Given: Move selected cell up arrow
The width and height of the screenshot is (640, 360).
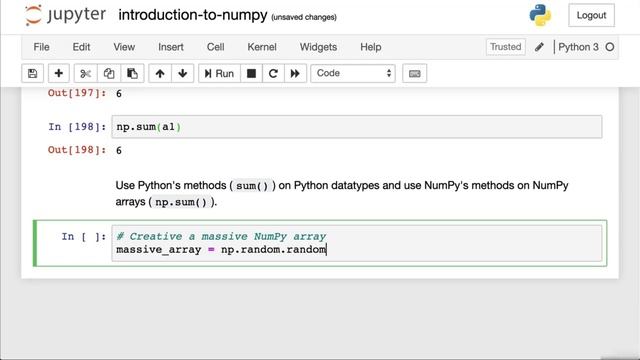Looking at the screenshot, I should pos(160,73).
